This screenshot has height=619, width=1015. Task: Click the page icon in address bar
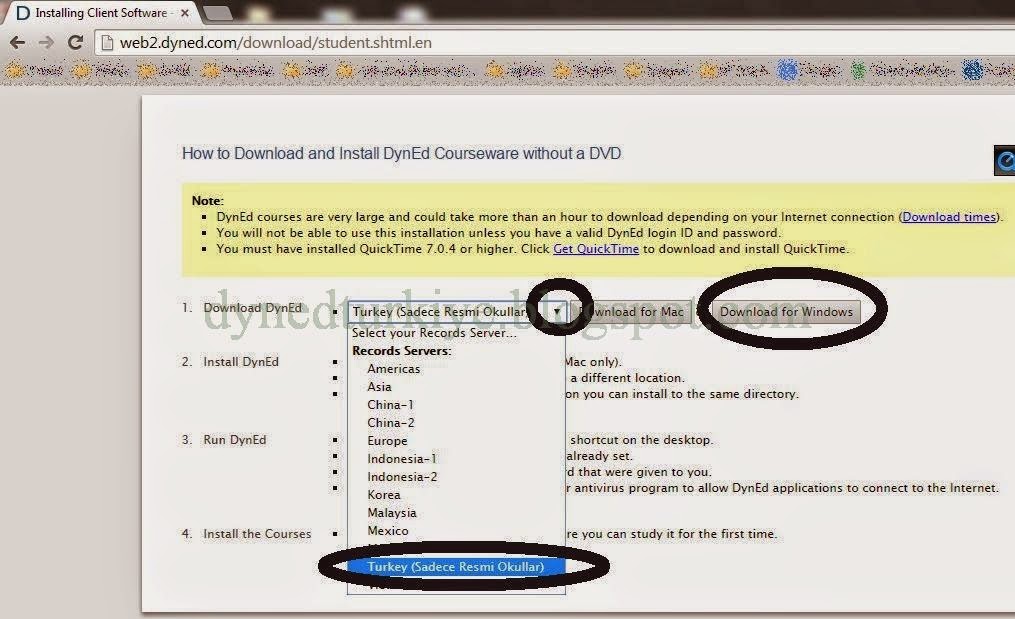click(107, 43)
